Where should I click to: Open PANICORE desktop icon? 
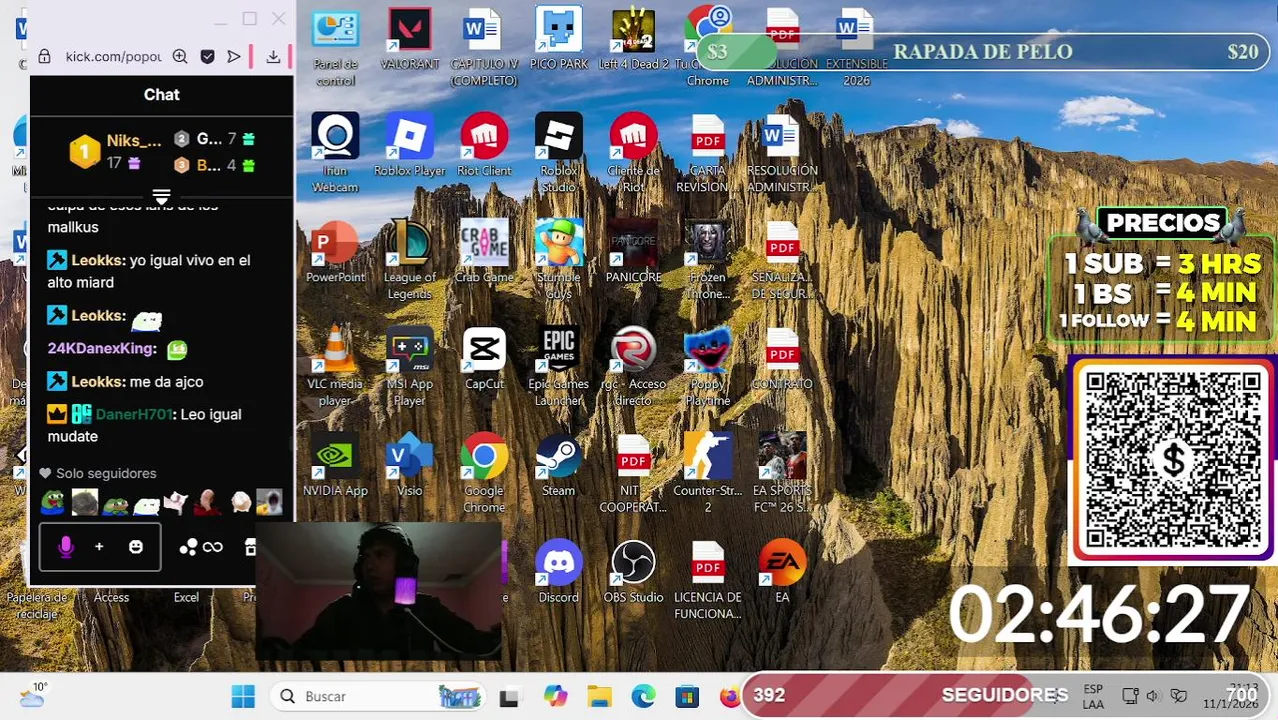click(633, 253)
